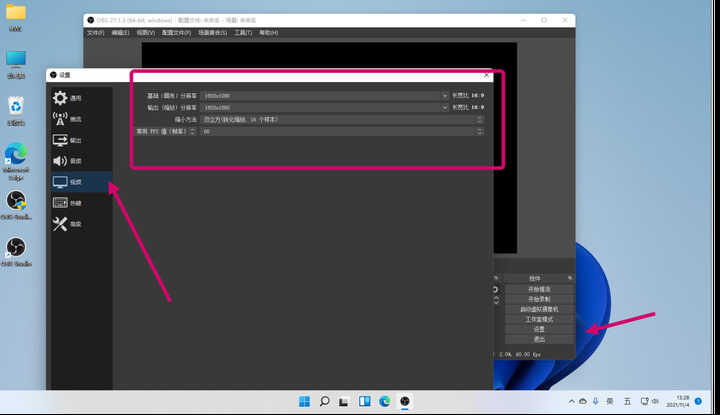
Task: Click the Start Recording button
Action: [x=539, y=299]
